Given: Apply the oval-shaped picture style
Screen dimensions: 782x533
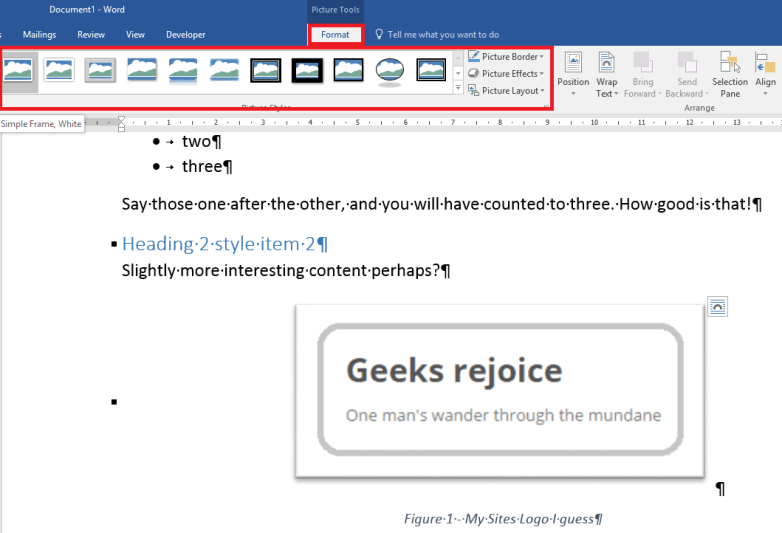Looking at the screenshot, I should (x=389, y=70).
